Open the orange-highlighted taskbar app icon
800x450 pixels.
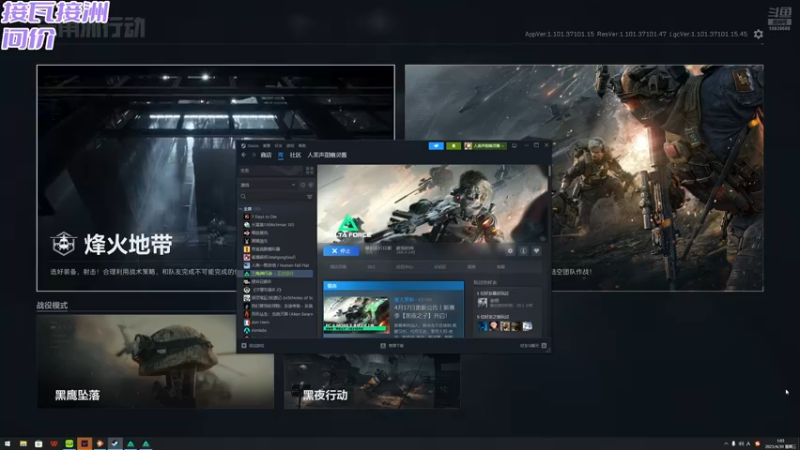coord(85,444)
